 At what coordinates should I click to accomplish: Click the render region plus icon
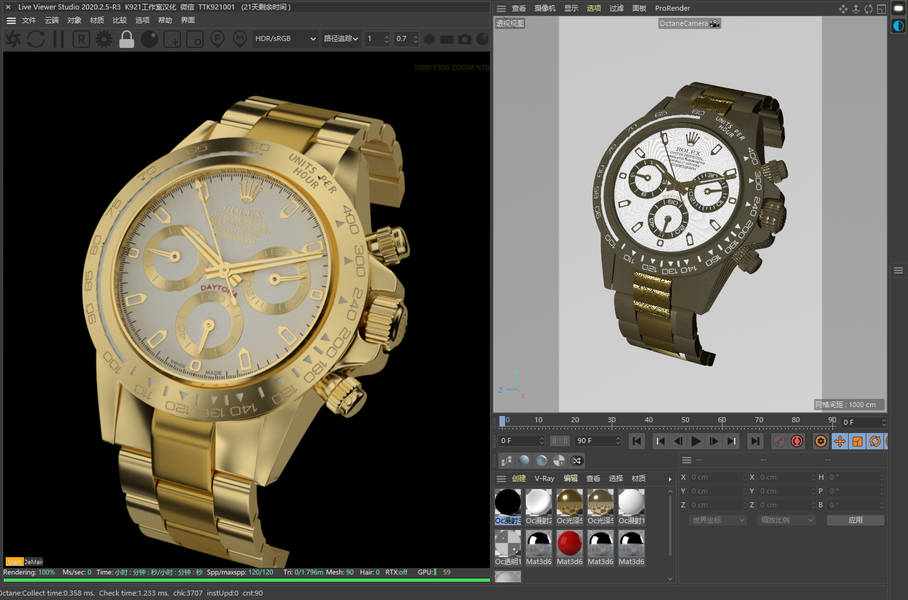pyautogui.click(x=172, y=39)
